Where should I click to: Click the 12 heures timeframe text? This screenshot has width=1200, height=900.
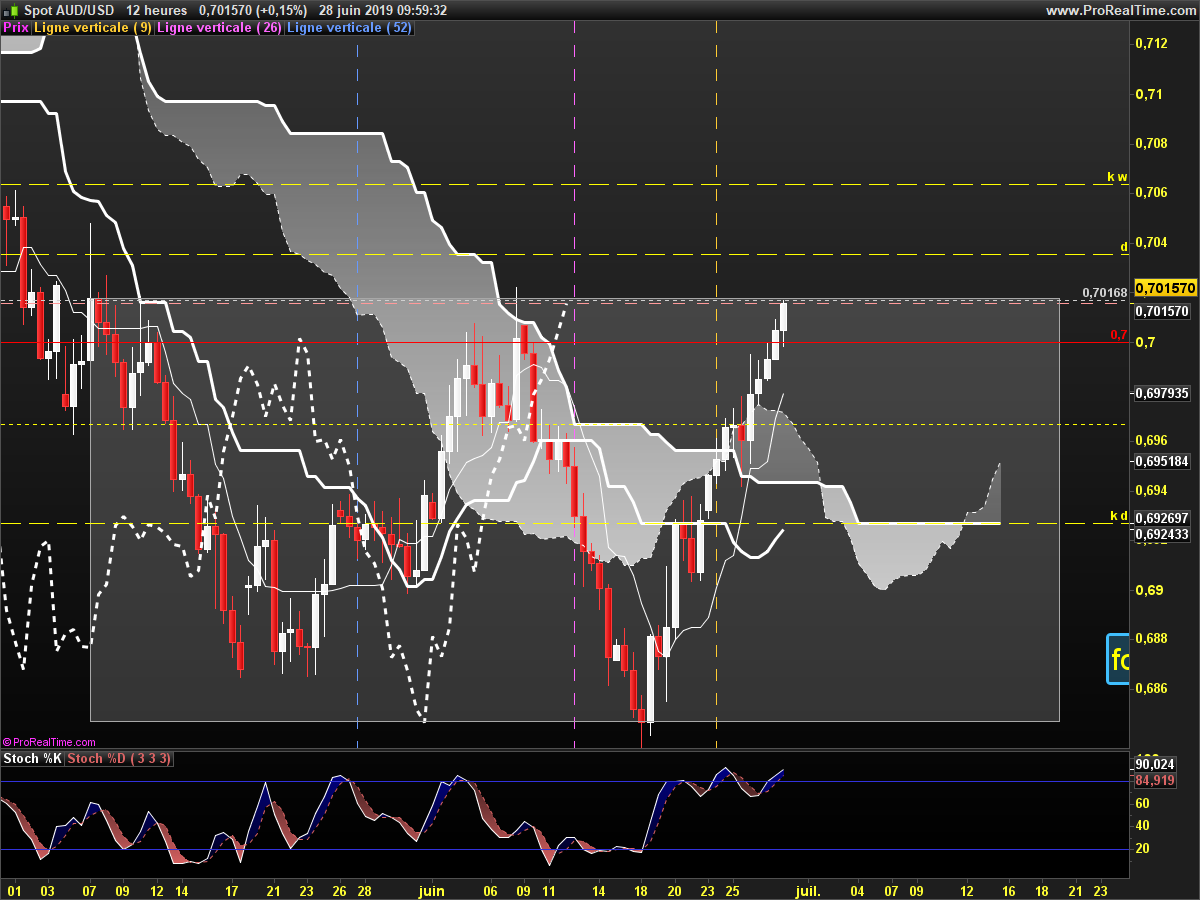click(157, 10)
